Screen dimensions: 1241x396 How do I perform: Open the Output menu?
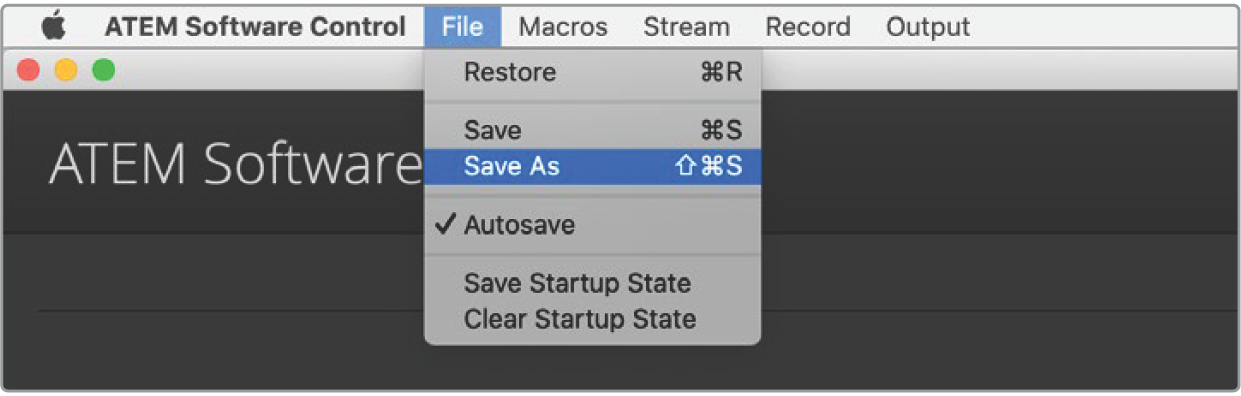pos(928,27)
